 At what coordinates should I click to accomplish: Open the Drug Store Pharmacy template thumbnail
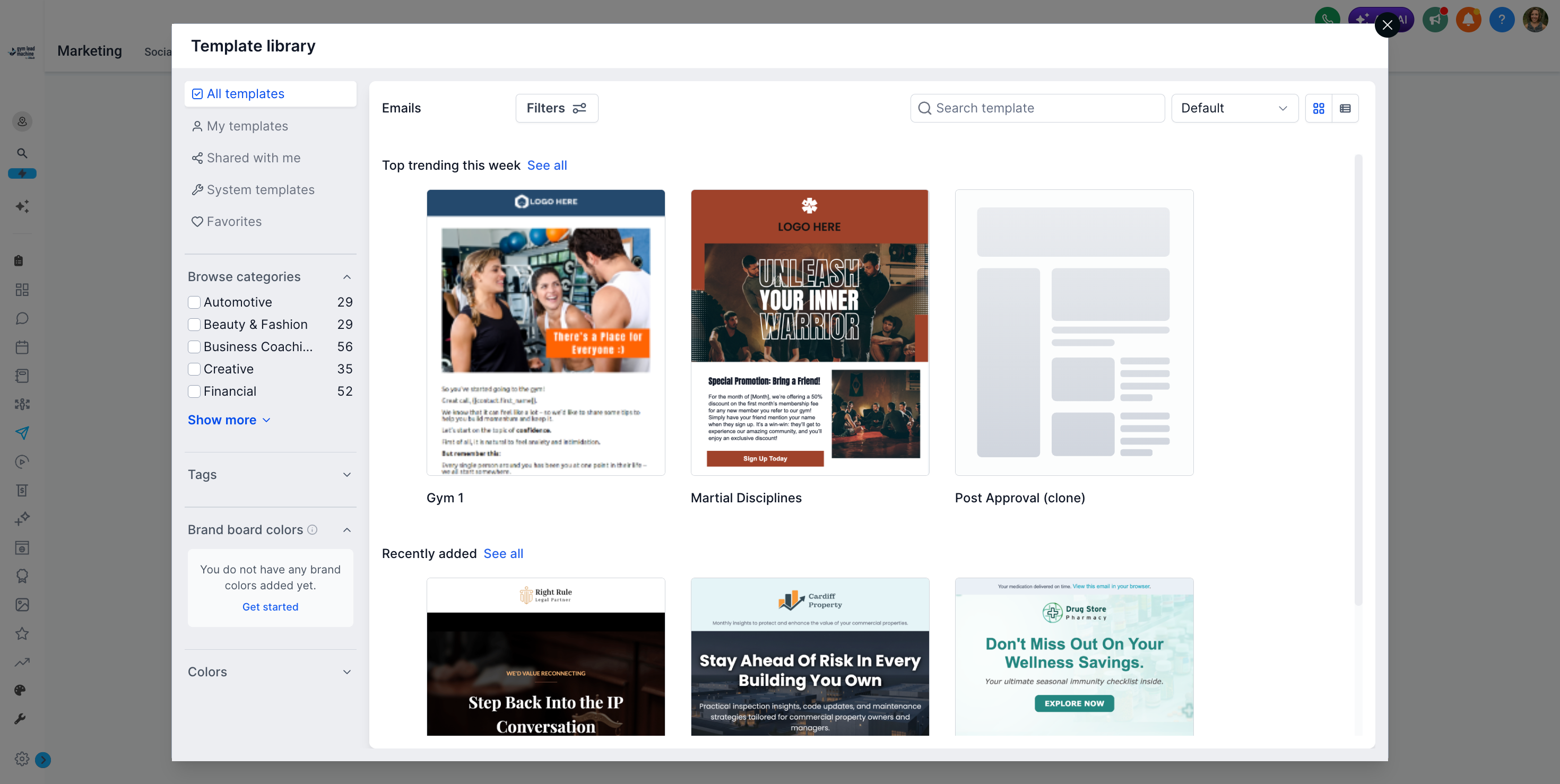(1074, 656)
